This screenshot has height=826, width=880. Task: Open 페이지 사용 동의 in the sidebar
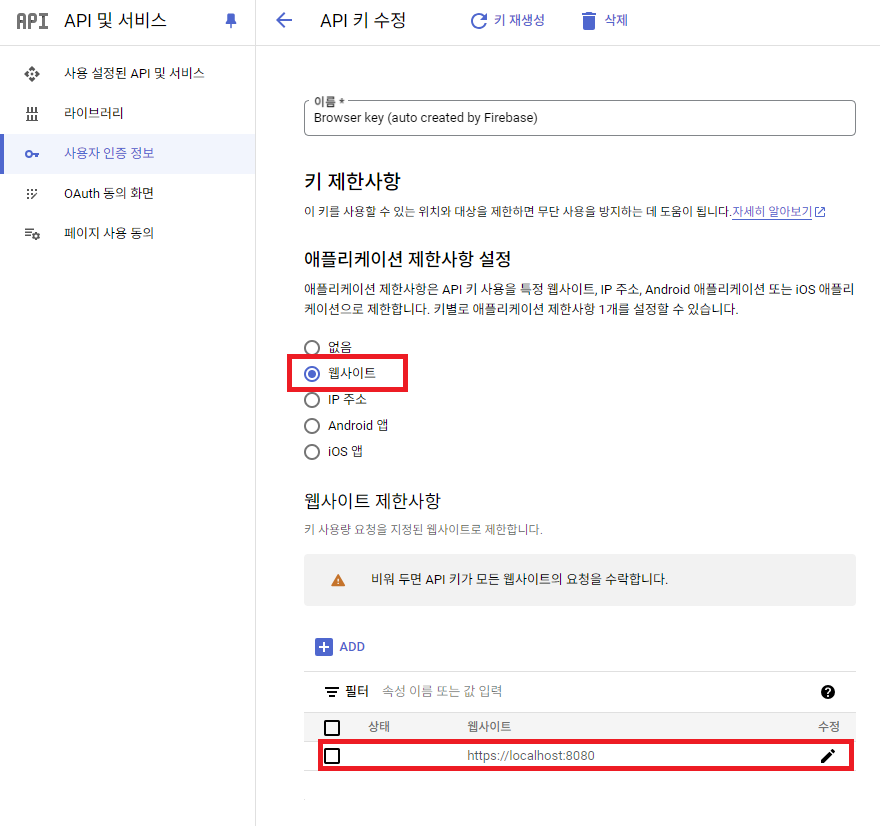coord(127,233)
